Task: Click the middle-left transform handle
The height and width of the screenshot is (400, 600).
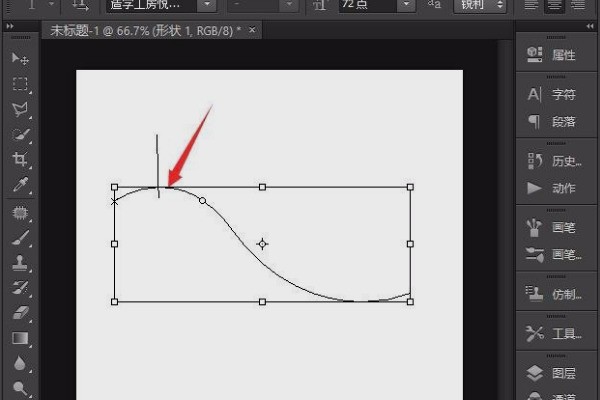Action: pyautogui.click(x=114, y=244)
